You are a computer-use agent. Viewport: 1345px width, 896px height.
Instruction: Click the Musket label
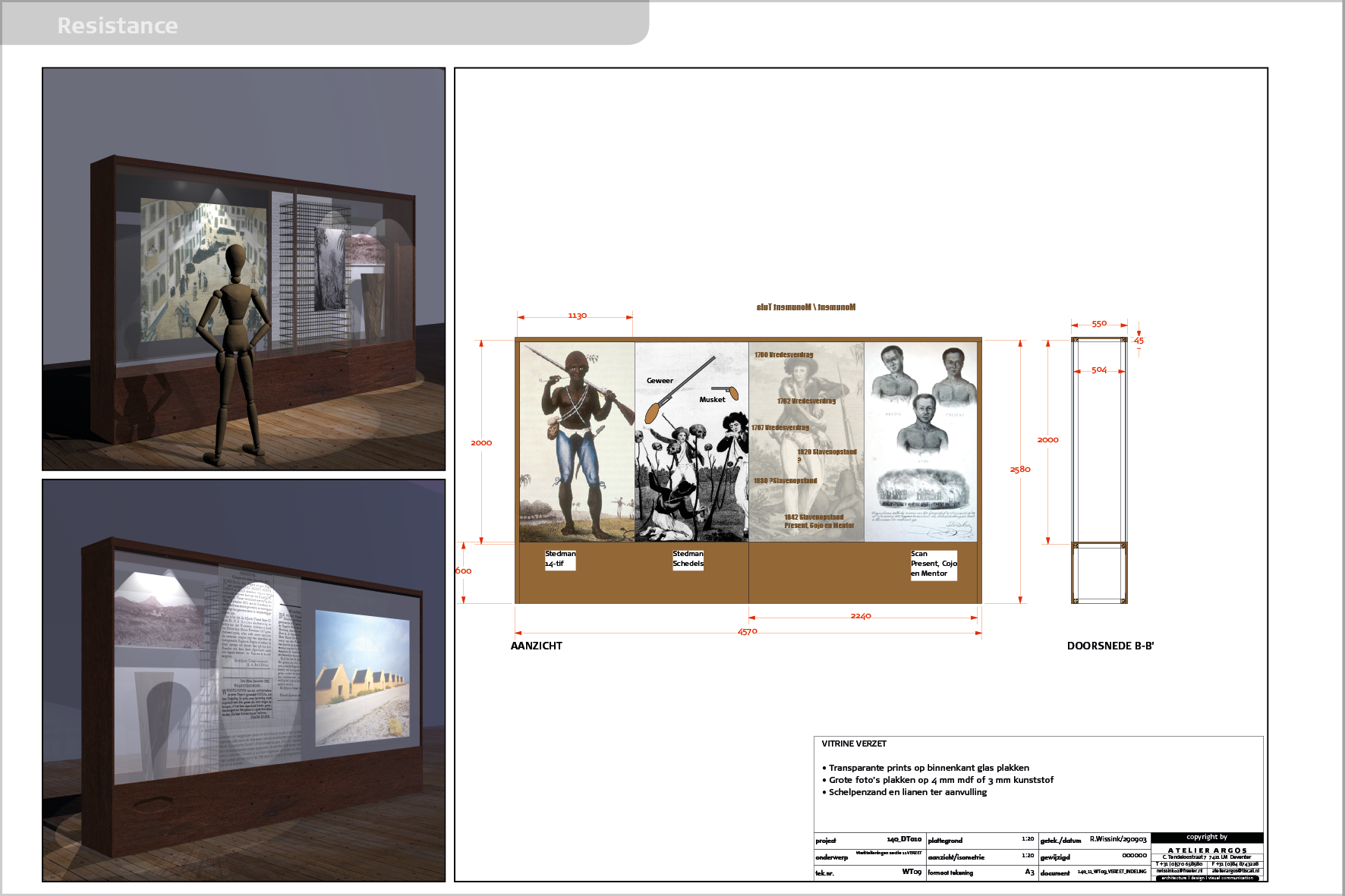(712, 400)
